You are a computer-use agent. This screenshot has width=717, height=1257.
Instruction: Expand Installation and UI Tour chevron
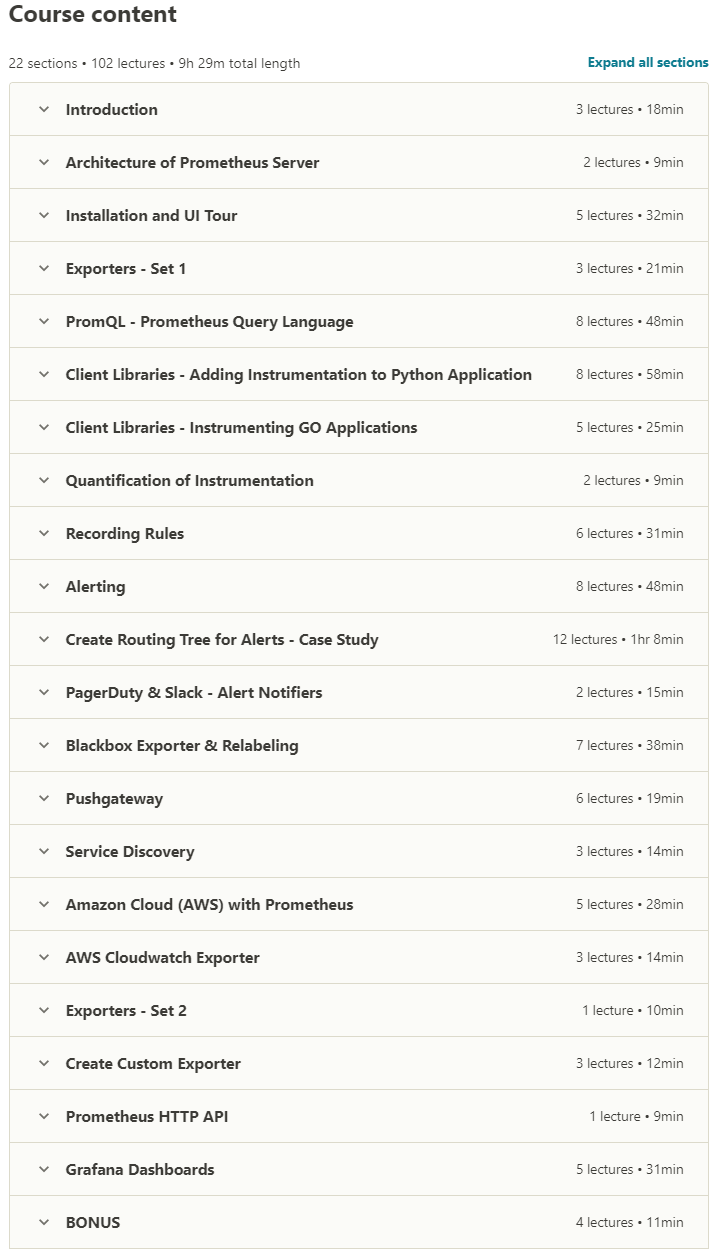44,216
